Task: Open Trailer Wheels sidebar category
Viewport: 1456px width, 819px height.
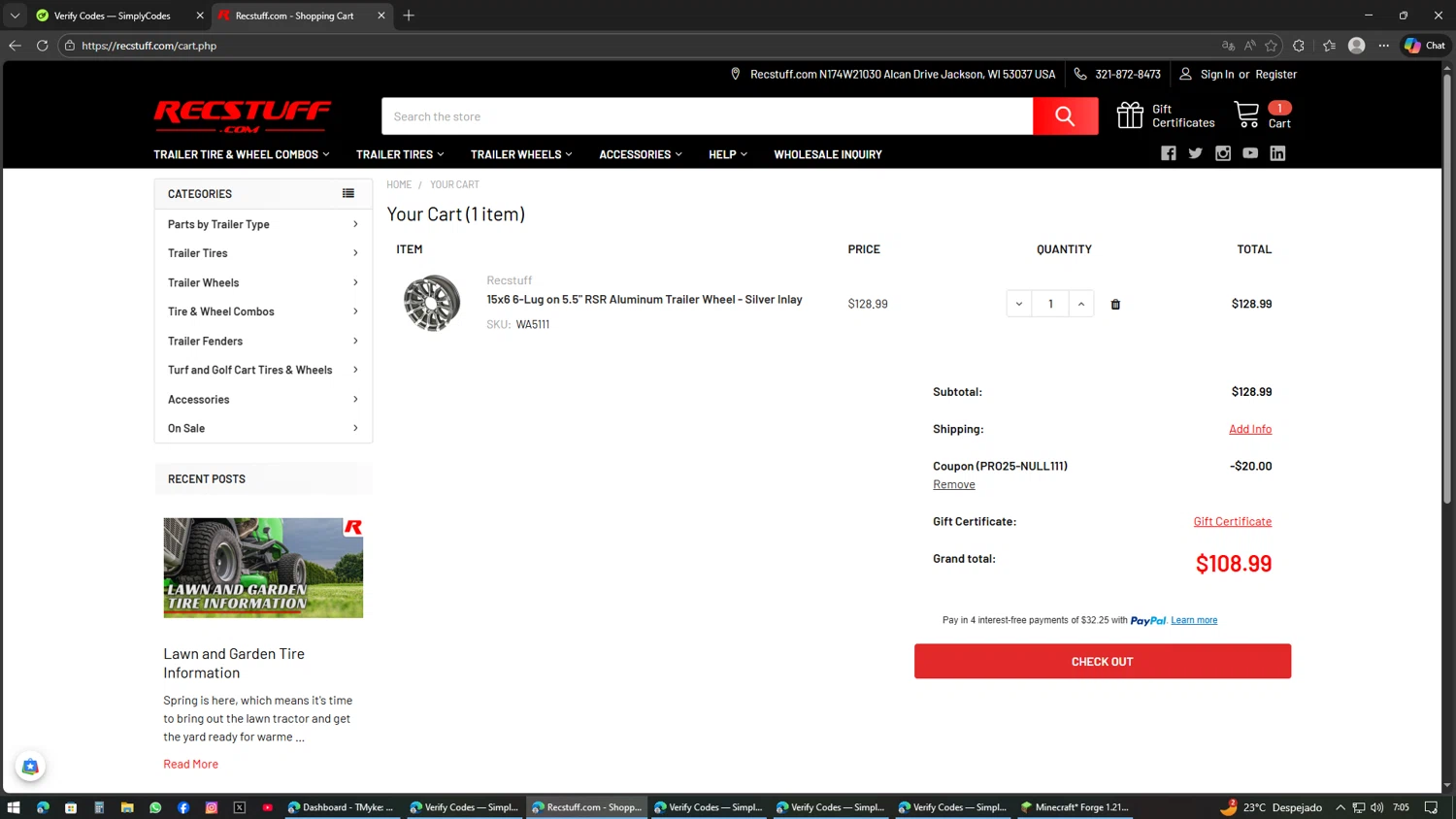Action: 204,282
